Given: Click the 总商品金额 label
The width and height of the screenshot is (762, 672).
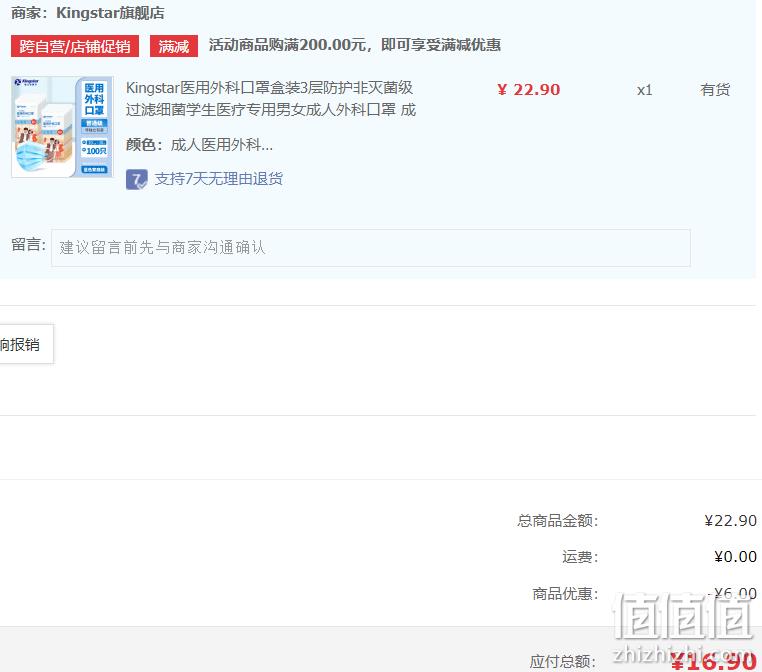Looking at the screenshot, I should click(x=557, y=521).
